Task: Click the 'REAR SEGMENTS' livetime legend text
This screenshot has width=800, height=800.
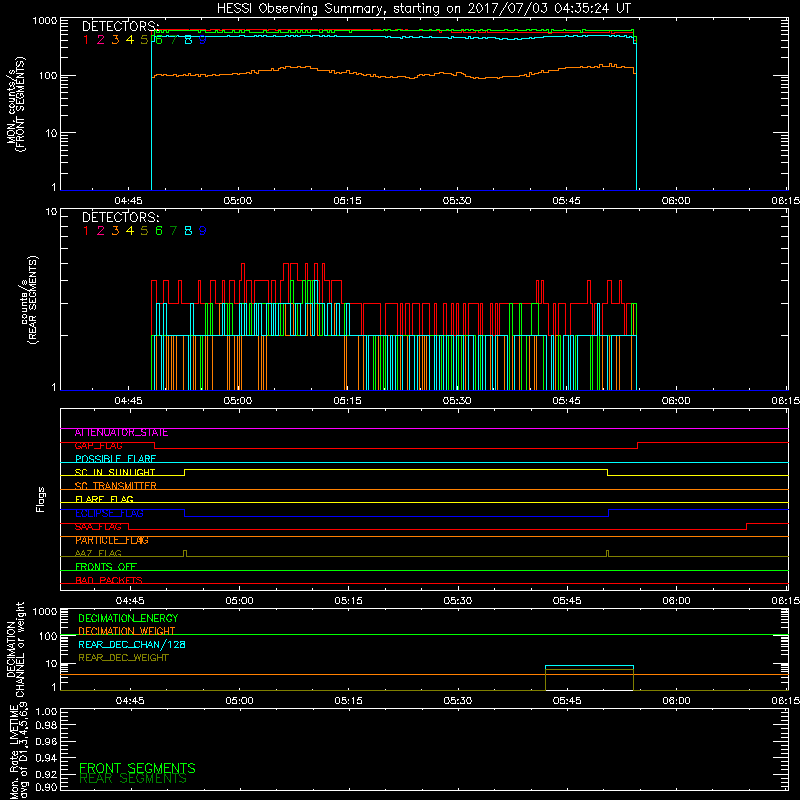Action: [133, 779]
